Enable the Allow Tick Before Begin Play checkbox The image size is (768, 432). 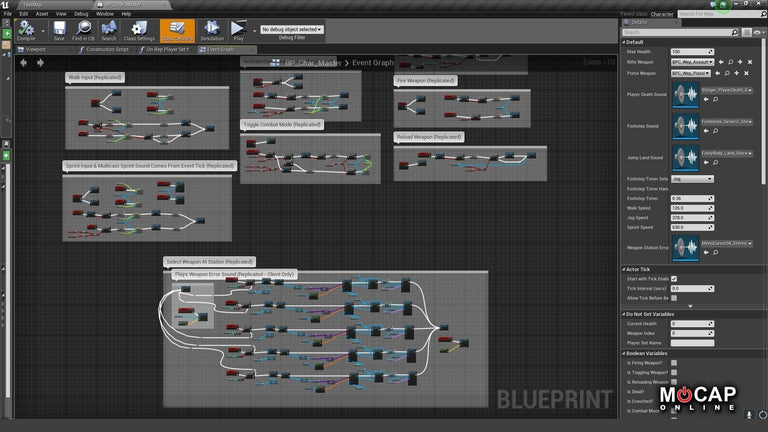click(x=674, y=298)
